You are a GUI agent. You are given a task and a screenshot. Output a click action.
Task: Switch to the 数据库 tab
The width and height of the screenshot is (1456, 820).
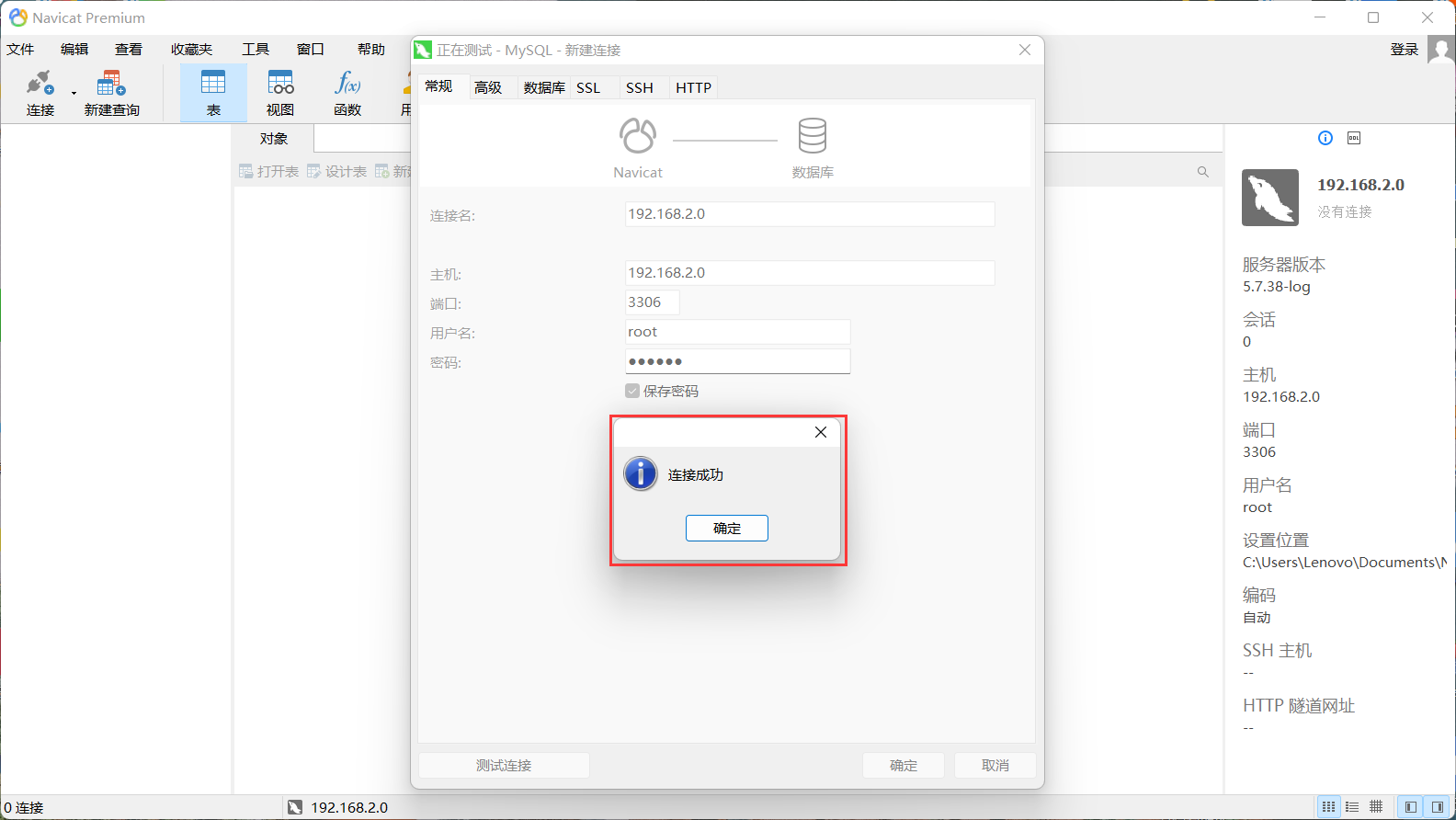544,87
